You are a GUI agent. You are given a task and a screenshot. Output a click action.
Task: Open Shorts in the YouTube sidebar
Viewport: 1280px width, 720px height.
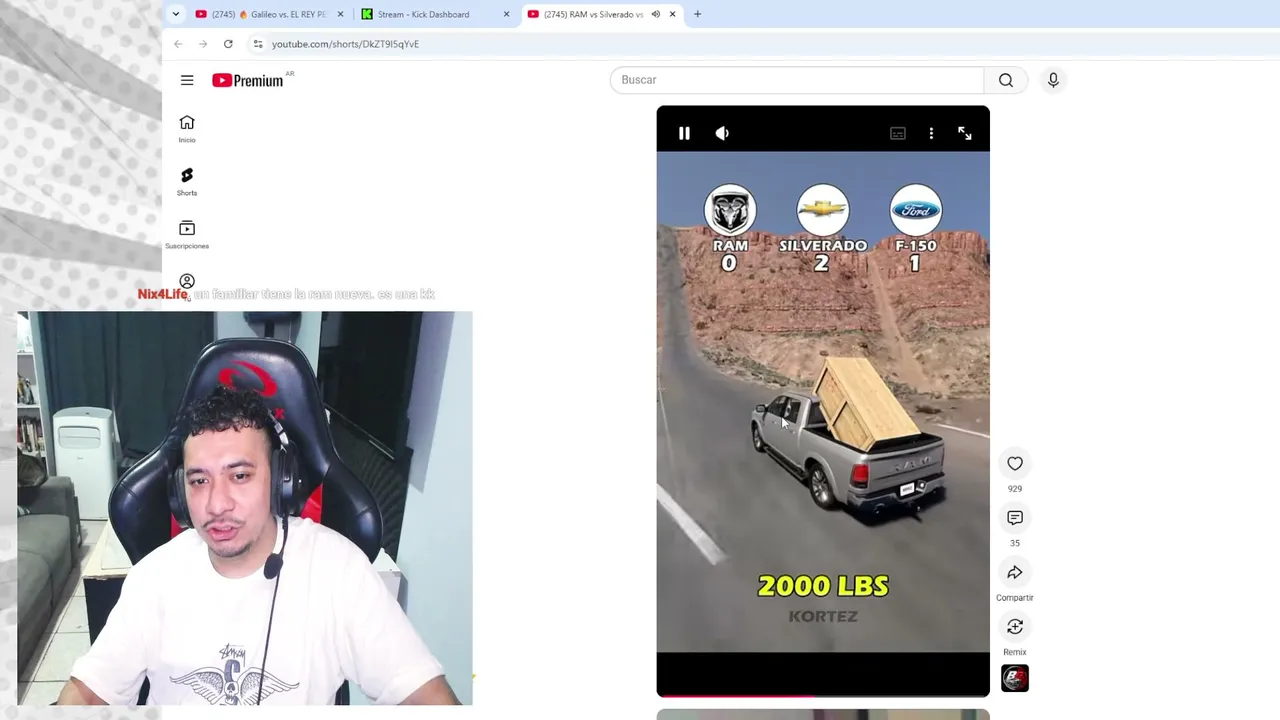coord(187,181)
